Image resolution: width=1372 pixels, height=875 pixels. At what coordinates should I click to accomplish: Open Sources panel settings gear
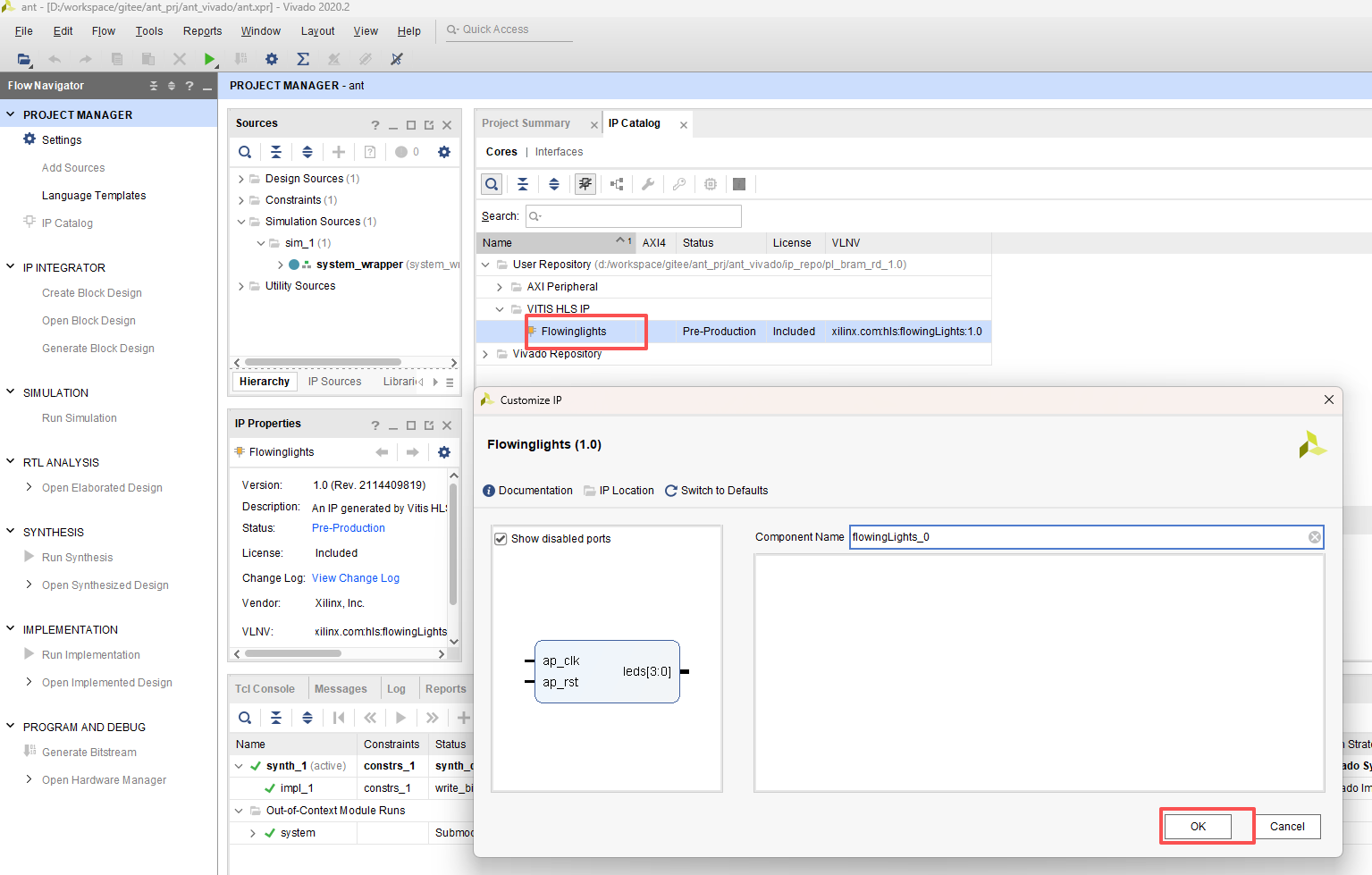pyautogui.click(x=444, y=152)
